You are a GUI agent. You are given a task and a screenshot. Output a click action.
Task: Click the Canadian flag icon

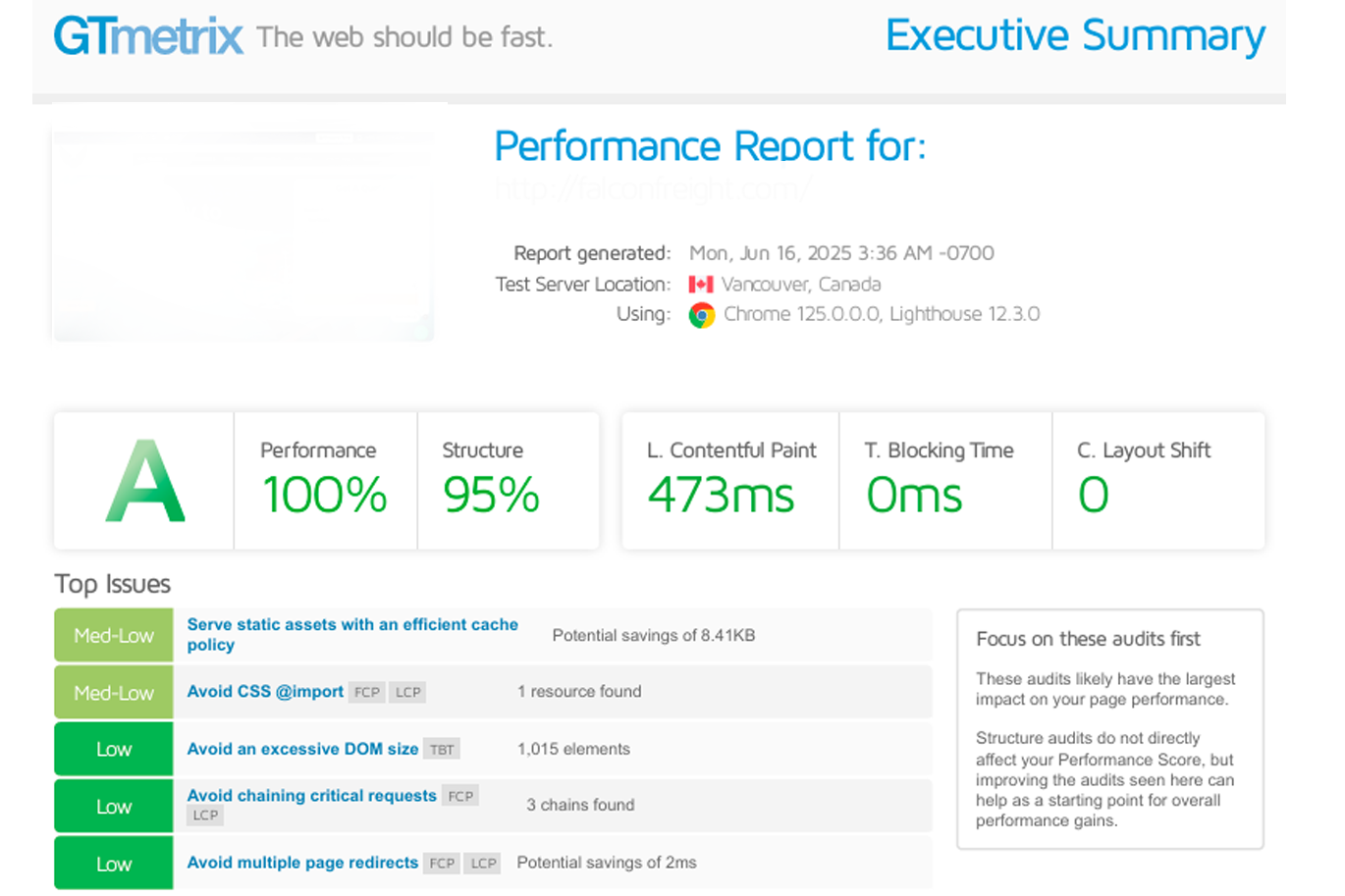click(x=701, y=284)
